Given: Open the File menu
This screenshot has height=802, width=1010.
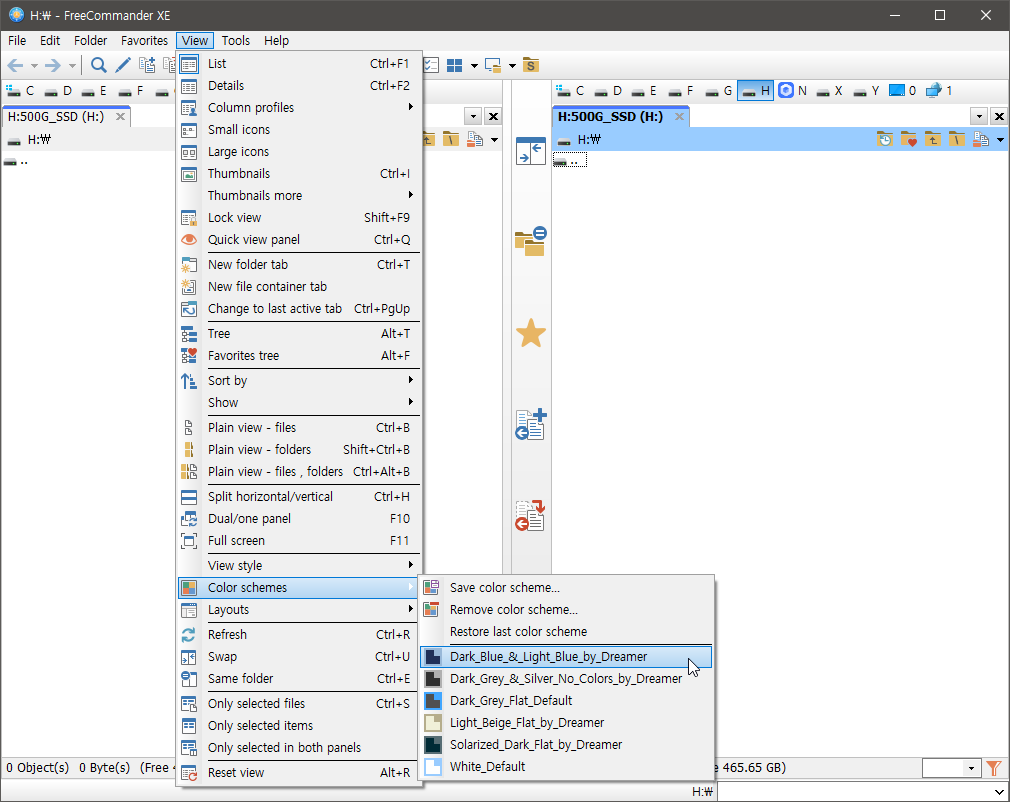Looking at the screenshot, I should [x=17, y=41].
